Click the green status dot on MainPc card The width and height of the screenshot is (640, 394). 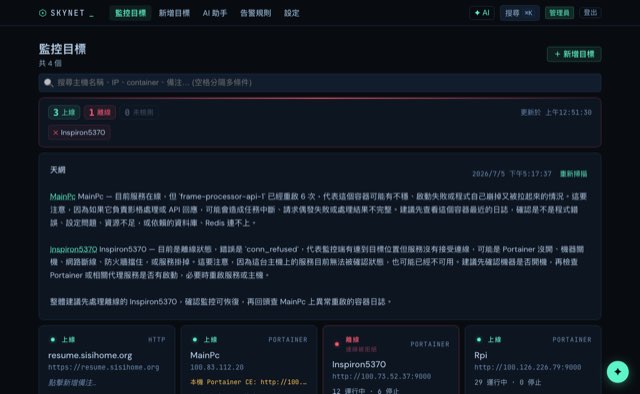[x=195, y=339]
